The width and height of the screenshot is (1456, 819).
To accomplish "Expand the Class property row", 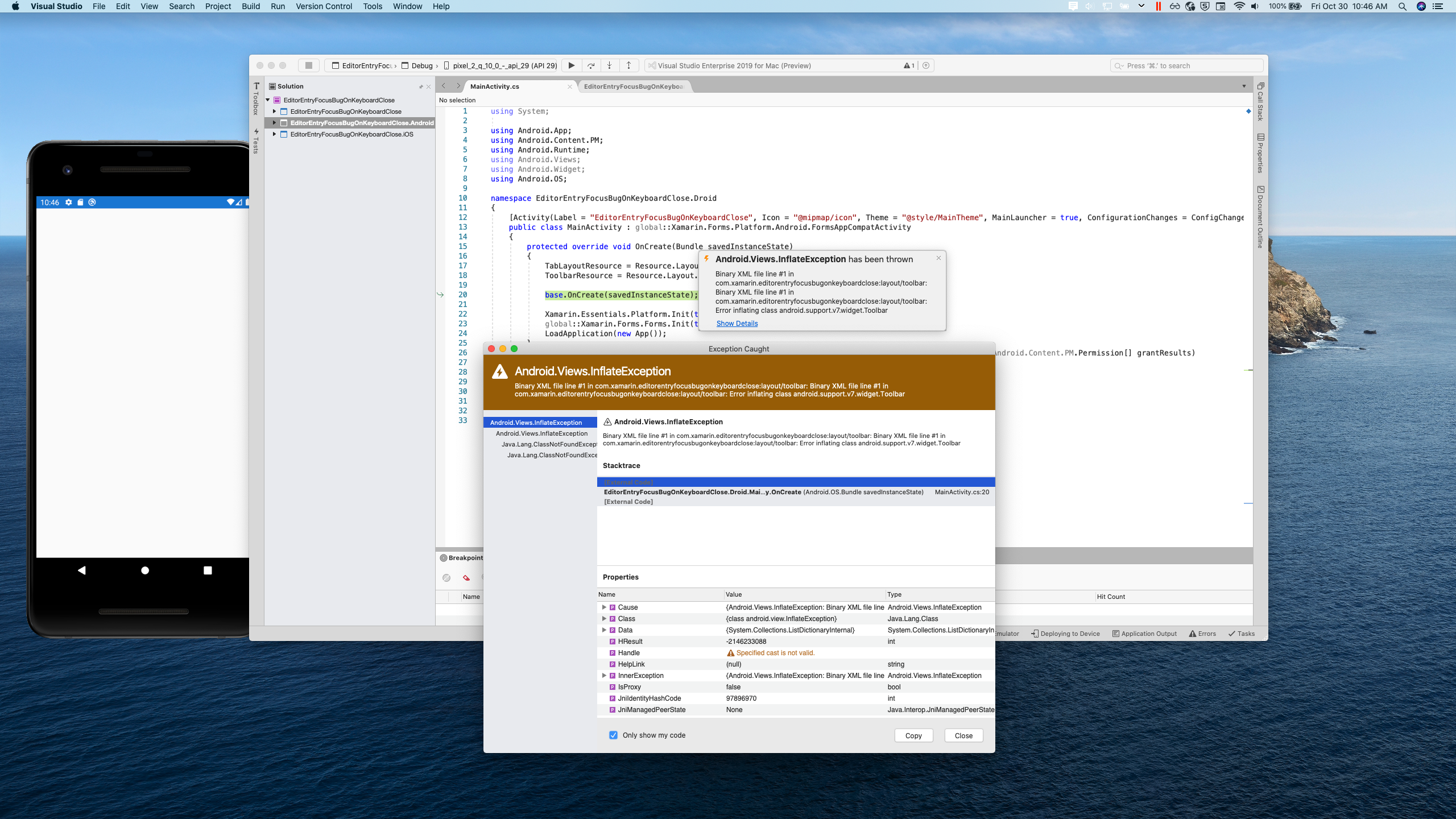I will (x=604, y=619).
